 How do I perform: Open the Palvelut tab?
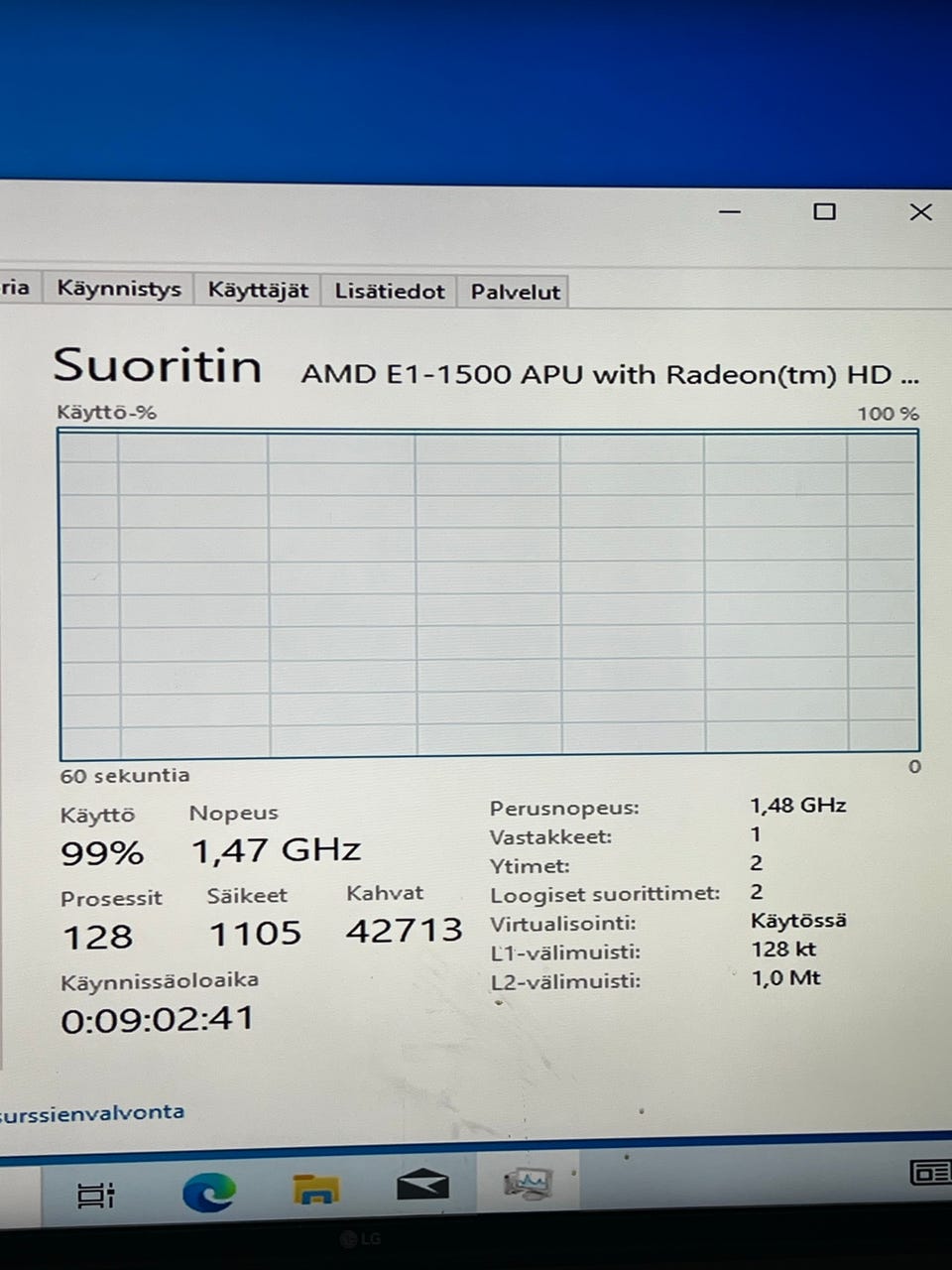(515, 292)
